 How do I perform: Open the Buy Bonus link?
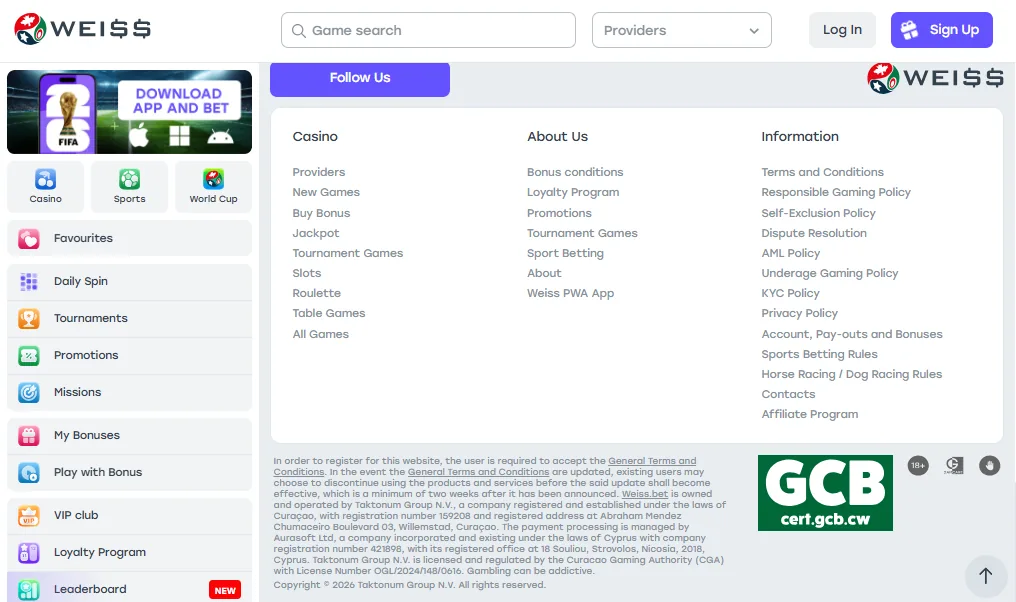(x=321, y=213)
